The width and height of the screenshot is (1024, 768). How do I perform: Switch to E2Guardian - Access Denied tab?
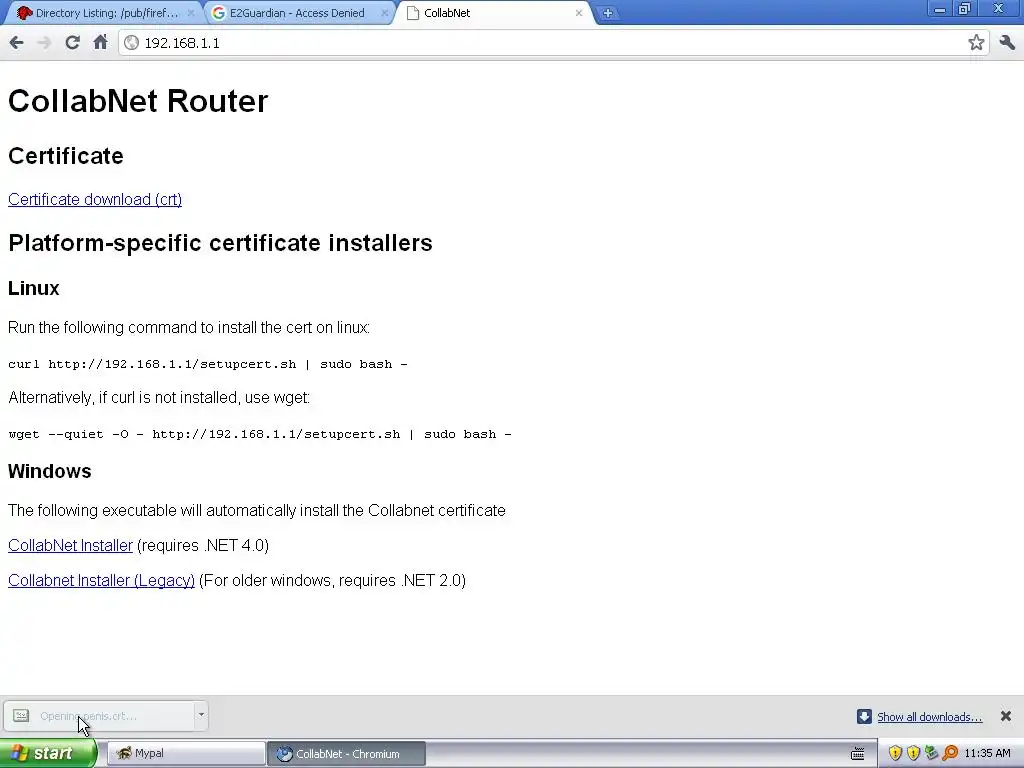click(297, 13)
